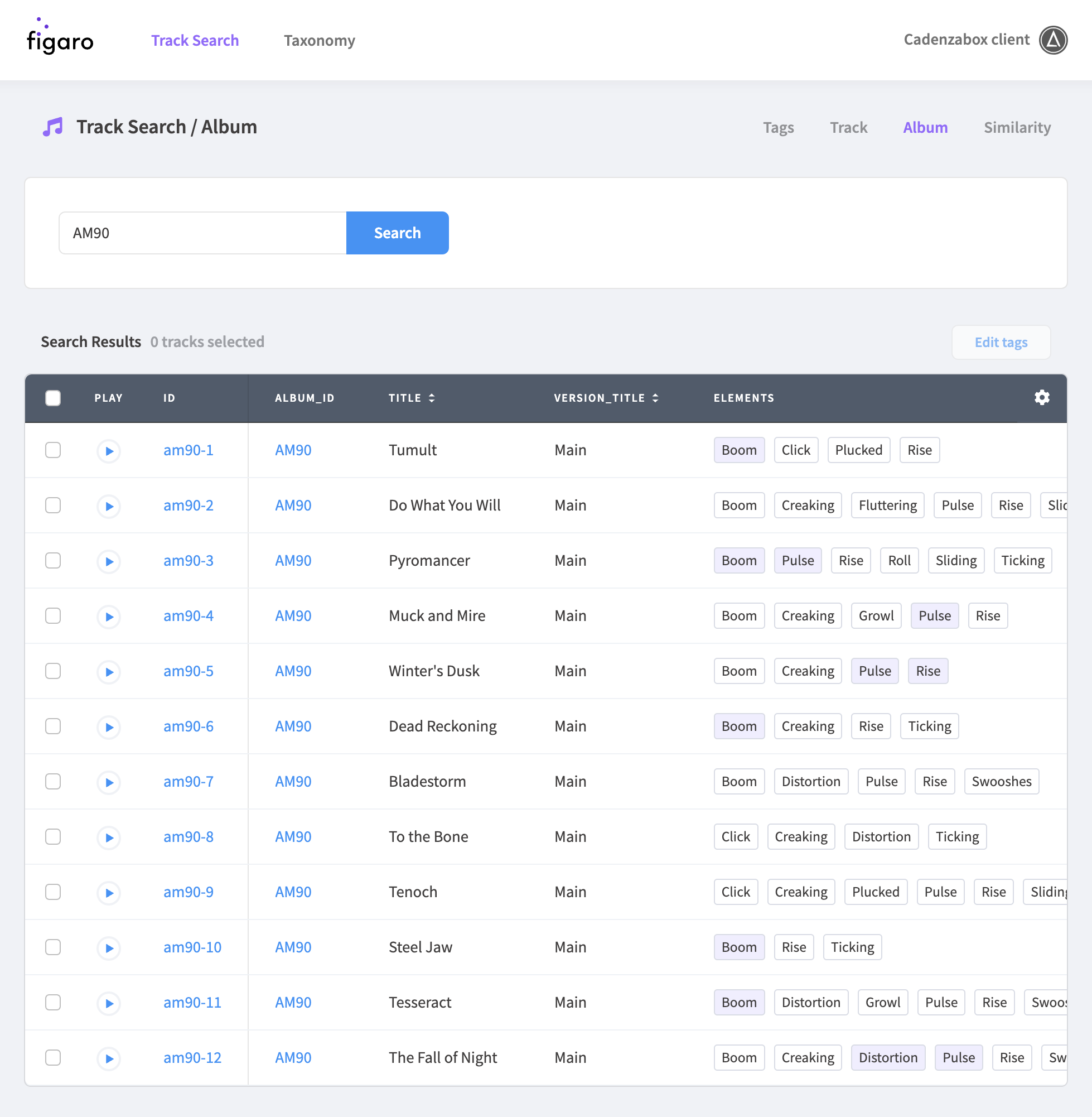The height and width of the screenshot is (1117, 1092).
Task: Open the Taxonomy navigation item
Action: 320,41
